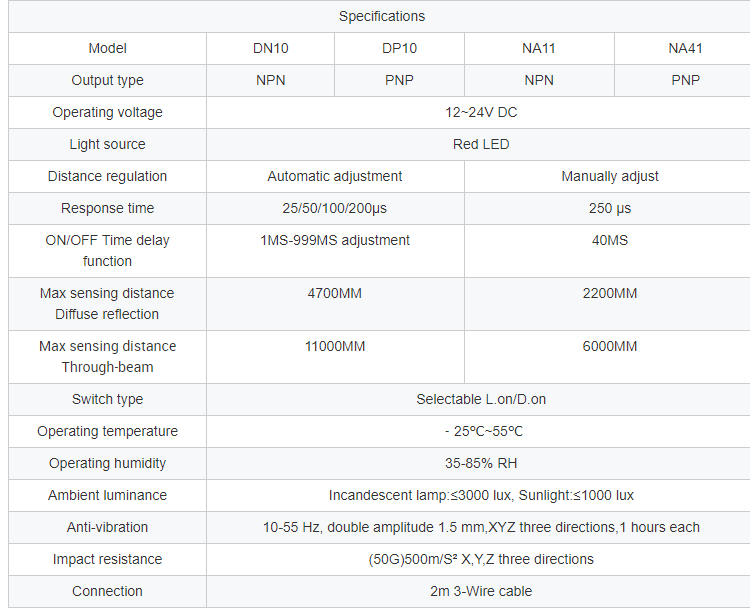This screenshot has height=608, width=750.
Task: Click the Specifications table header
Action: tap(381, 16)
